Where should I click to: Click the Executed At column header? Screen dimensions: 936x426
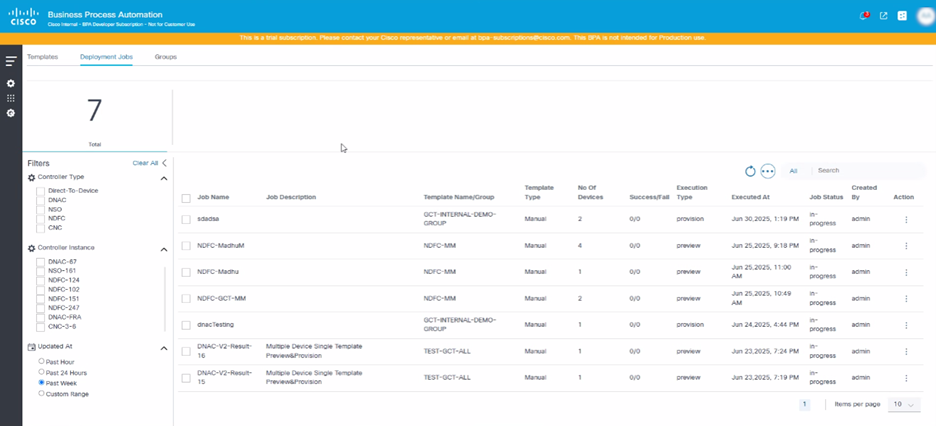click(x=749, y=197)
